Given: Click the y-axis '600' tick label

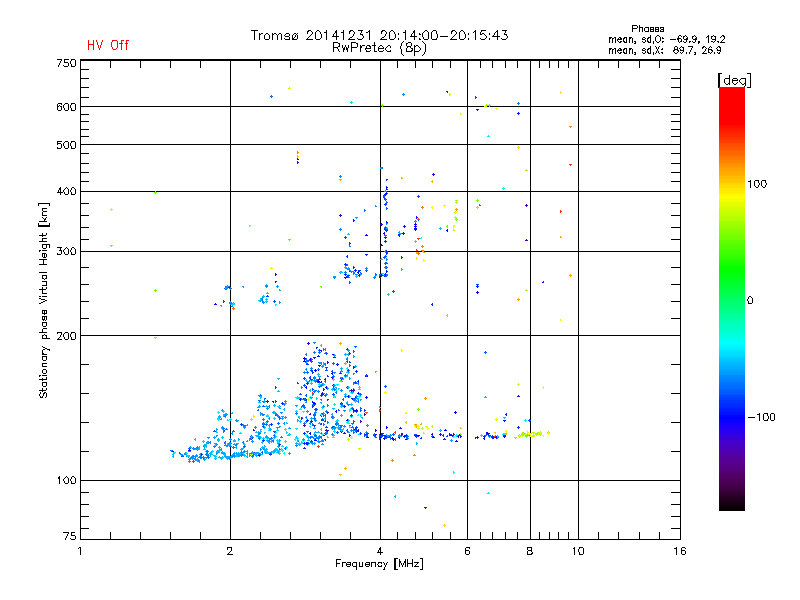Looking at the screenshot, I should [66, 107].
